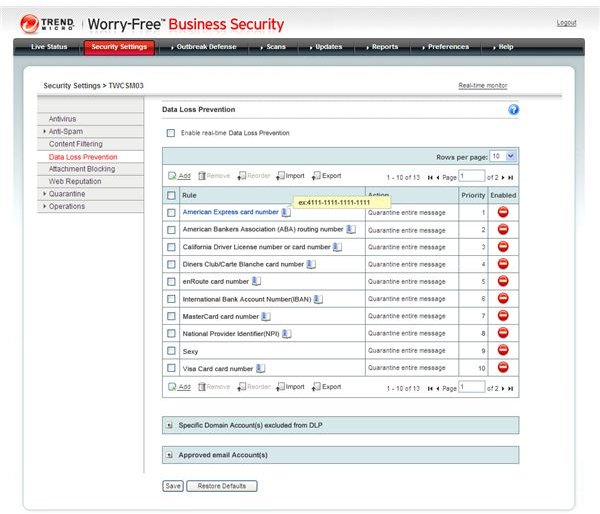Click info icon next to American Express card number
This screenshot has width=600, height=514.
286,212
